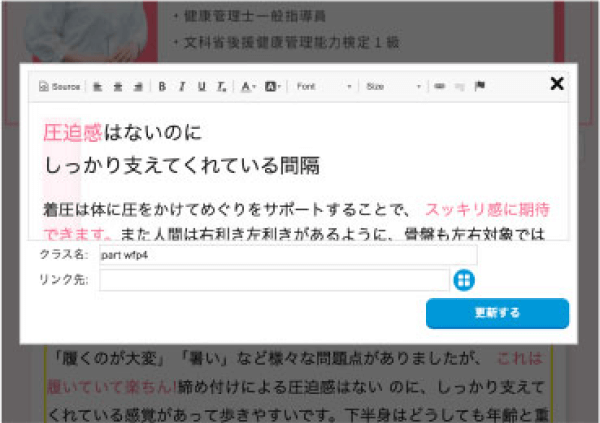
Task: Expand the Size dropdown
Action: pos(393,87)
